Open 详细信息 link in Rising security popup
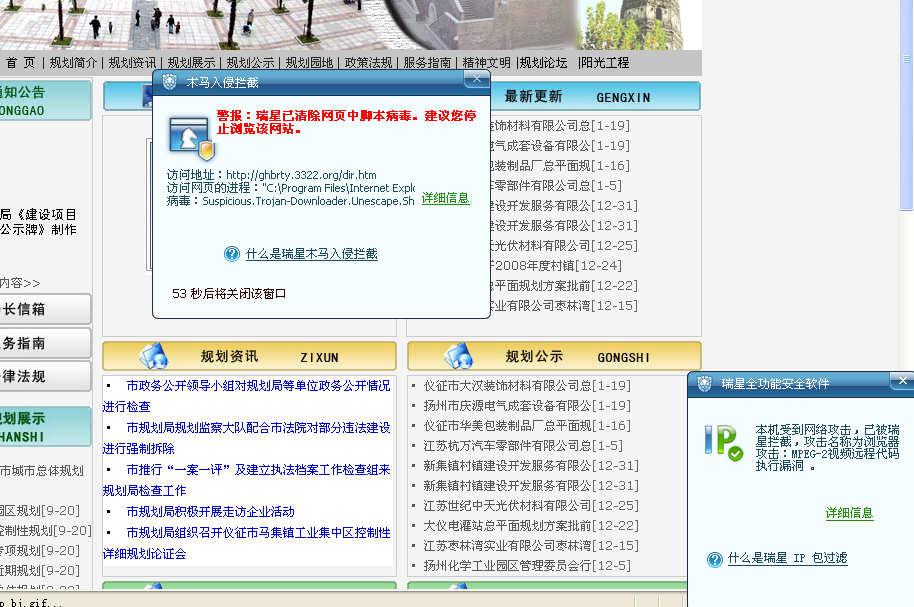Screen dimensions: 914x607 click(x=849, y=513)
